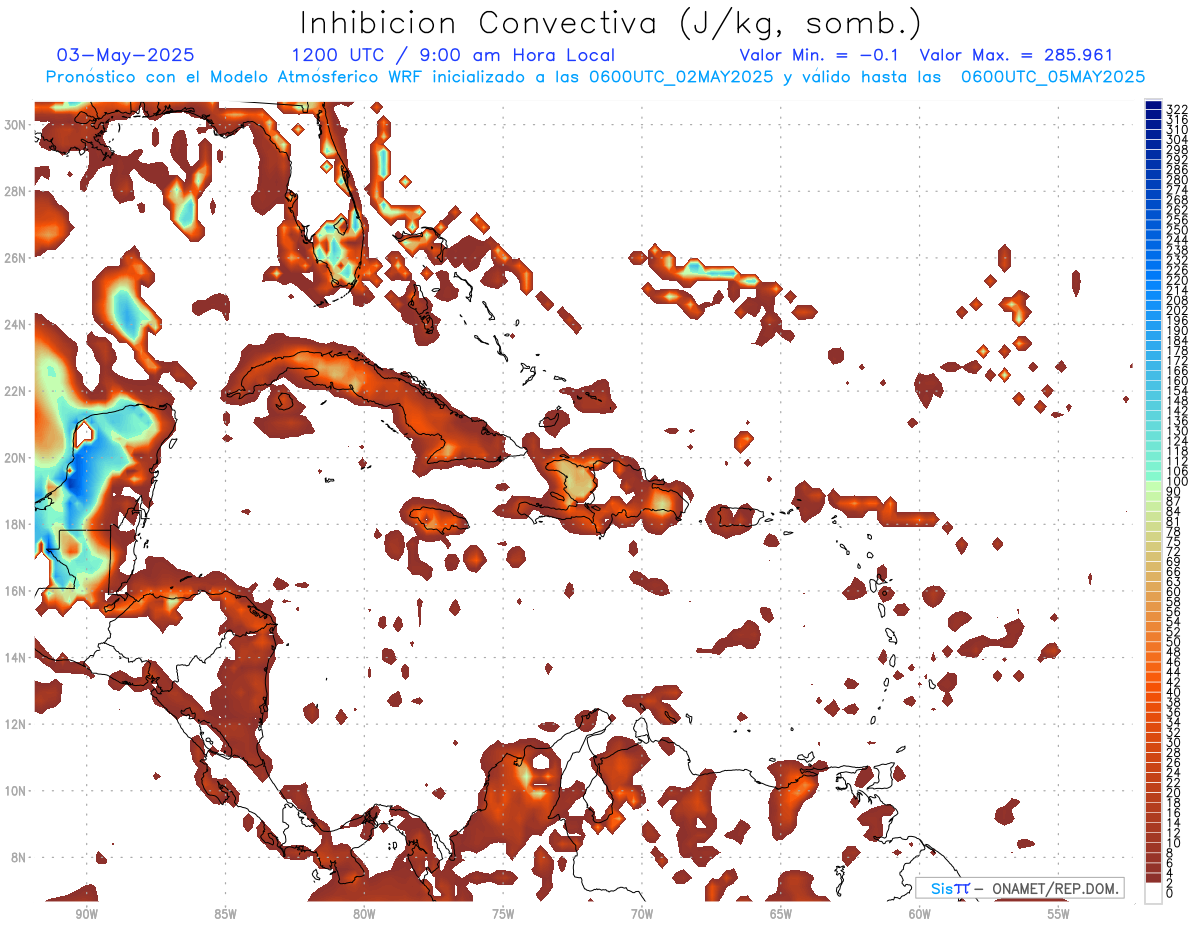The height and width of the screenshot is (927, 1200).
Task: Click the "24N" latitude label
Action: [x=15, y=325]
